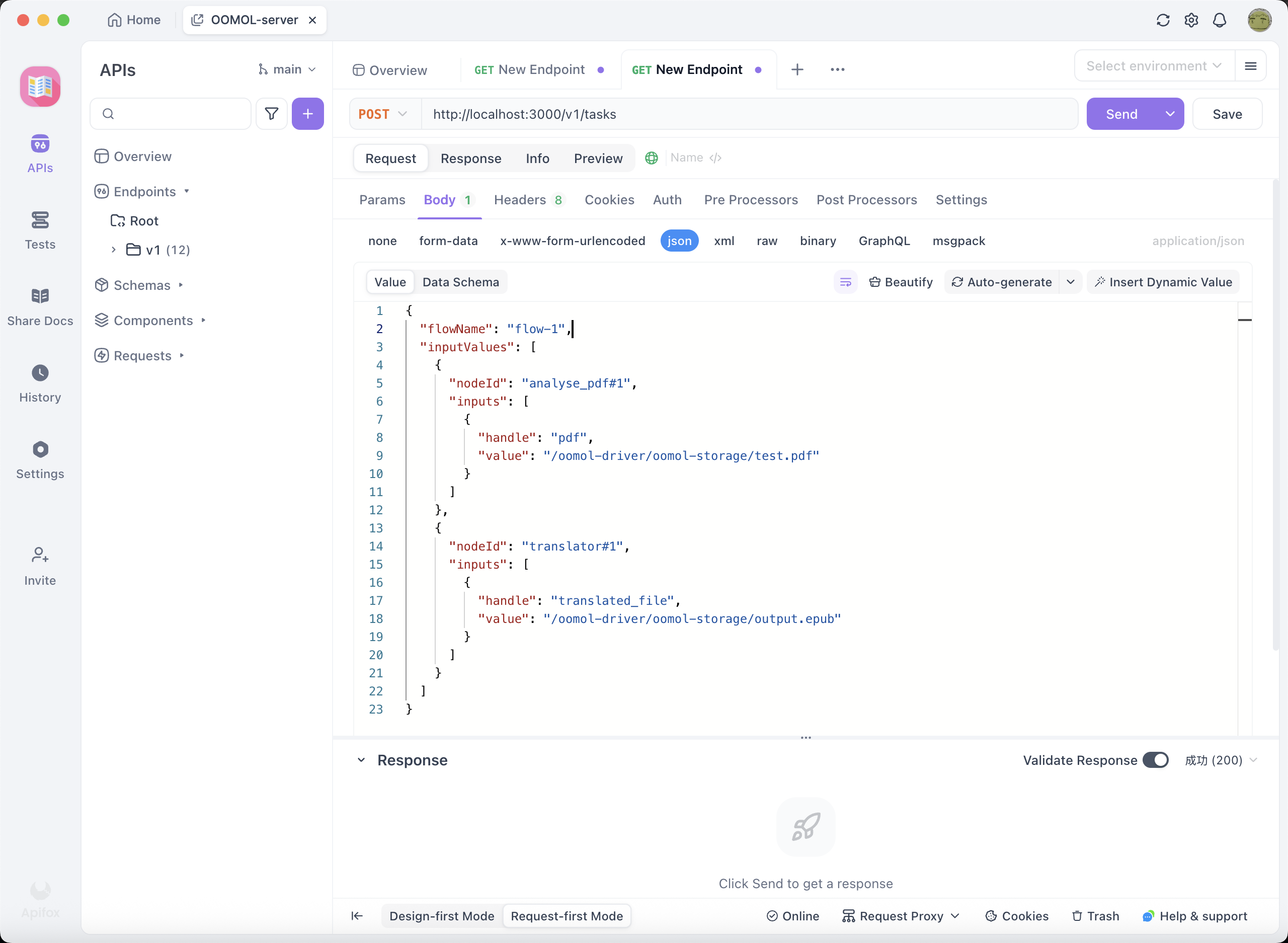Toggle word wrap icon beside Beautify
Image resolution: width=1288 pixels, height=943 pixels.
coord(845,282)
